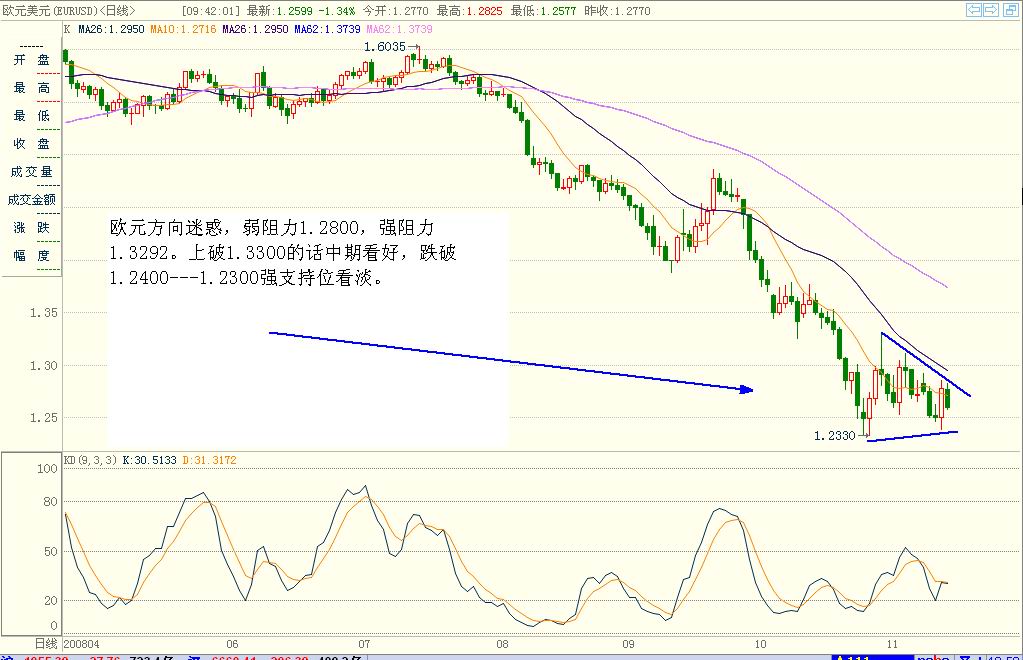This screenshot has height=660, width=1023.
Task: Click the 09 month label on the time axis
Action: 628,644
